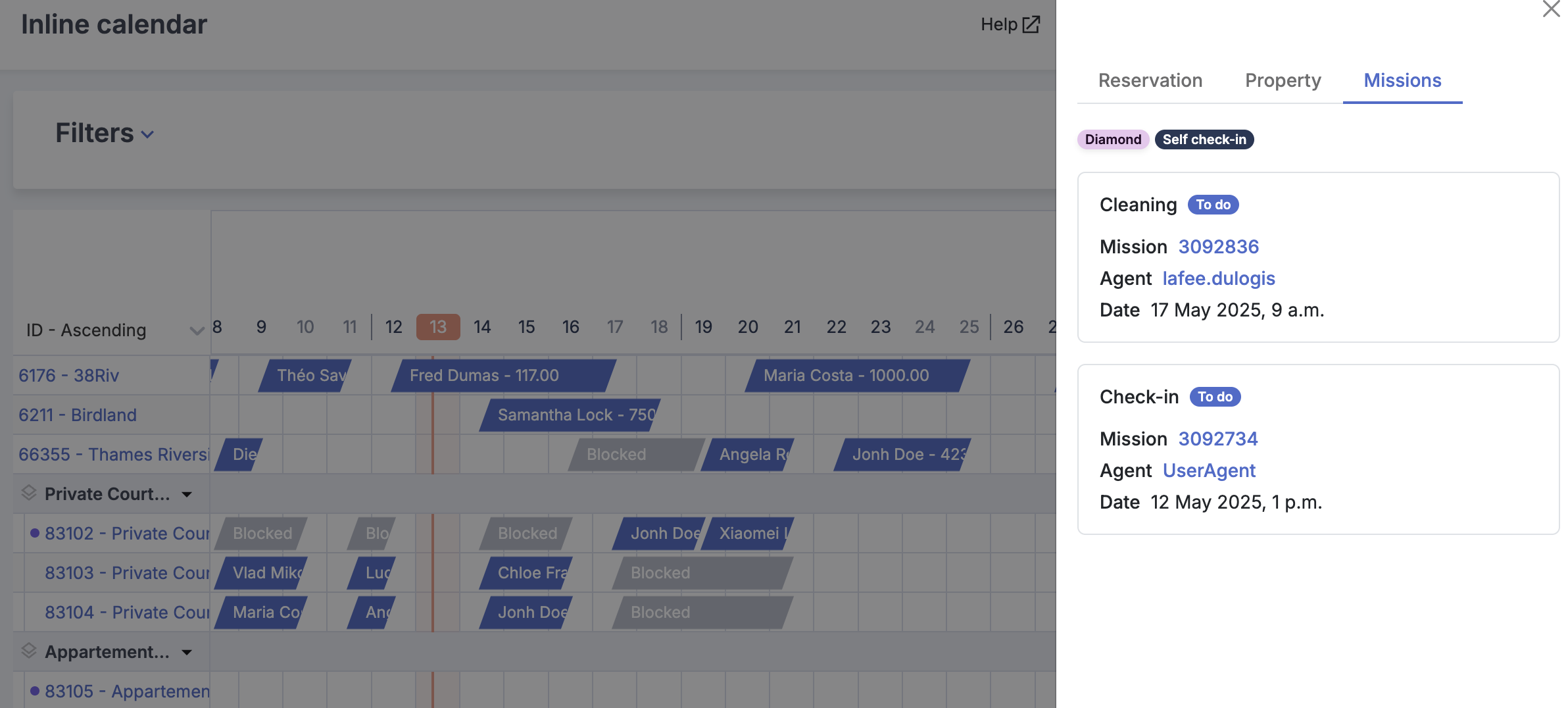
Task: Collapse the Appartement group arrow
Action: [187, 652]
